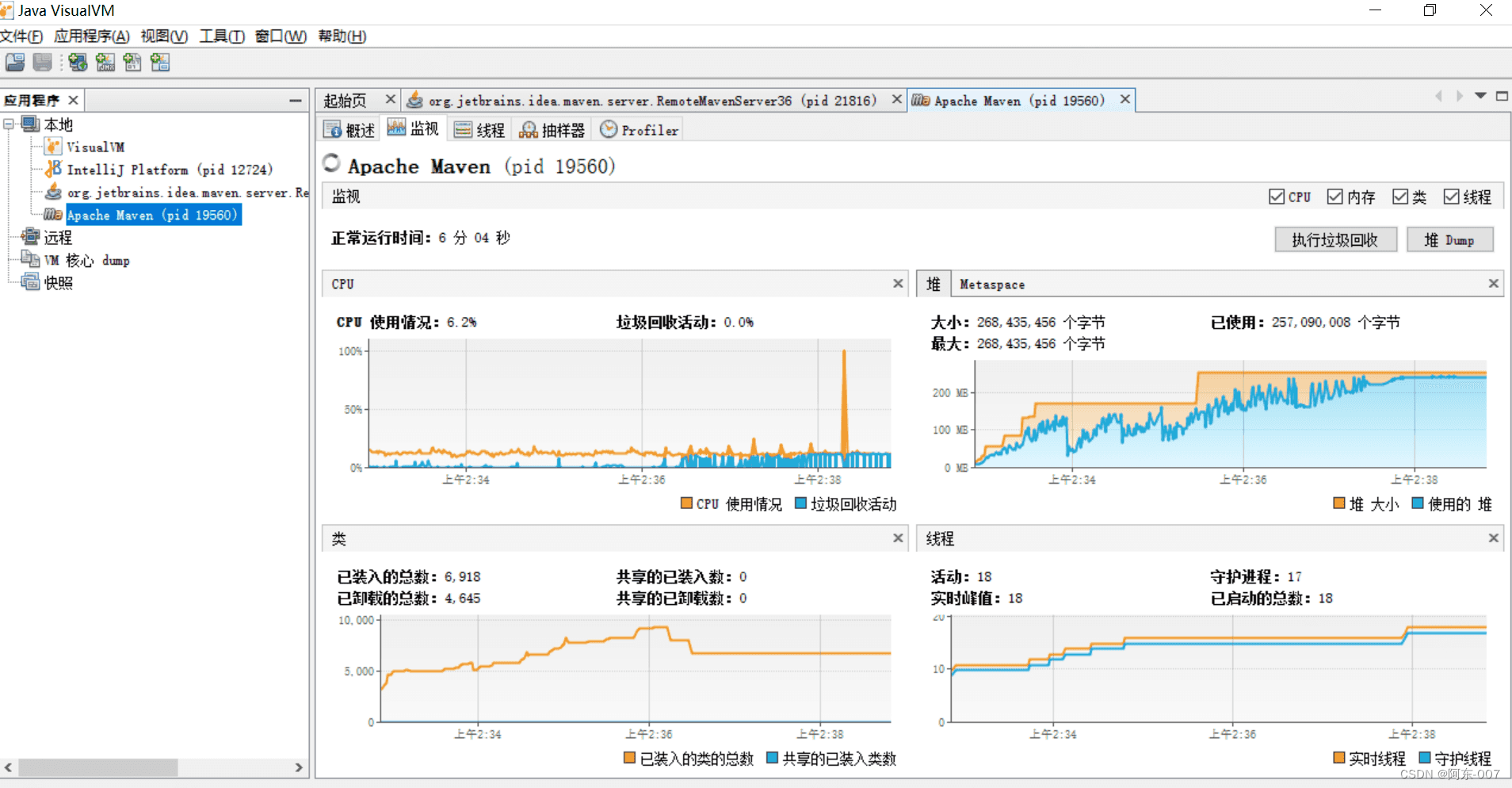Select IntelliJ Platform (pid 12724) tree item
The height and width of the screenshot is (788, 1512).
click(x=170, y=169)
